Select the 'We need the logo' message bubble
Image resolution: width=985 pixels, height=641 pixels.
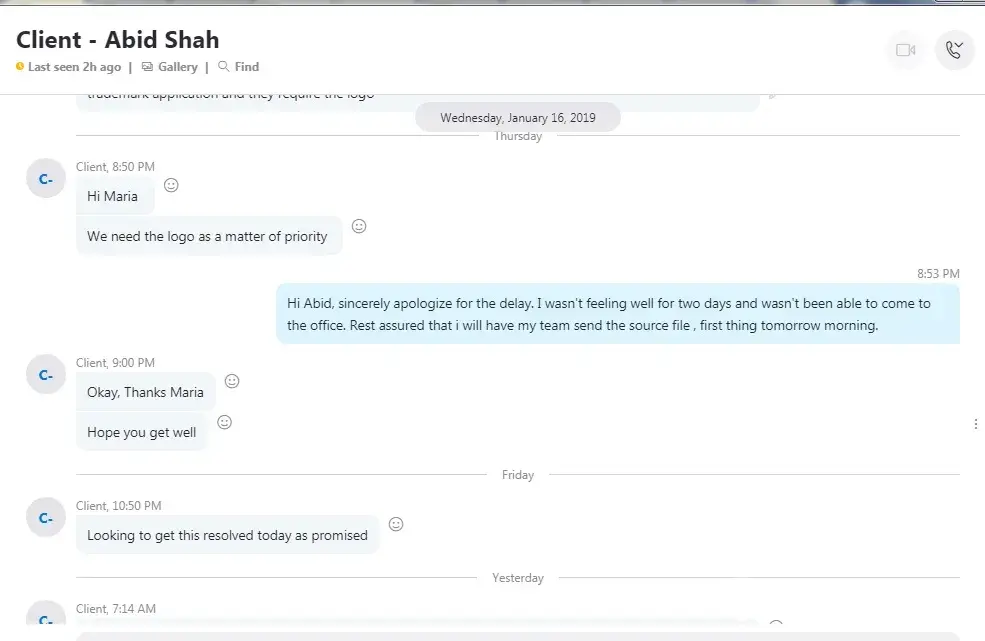click(x=208, y=237)
